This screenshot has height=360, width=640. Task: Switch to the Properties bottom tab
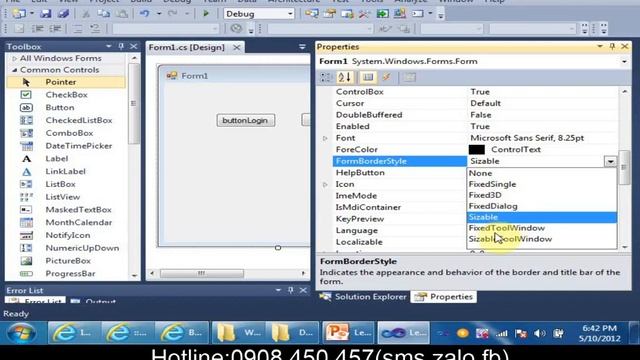444,297
